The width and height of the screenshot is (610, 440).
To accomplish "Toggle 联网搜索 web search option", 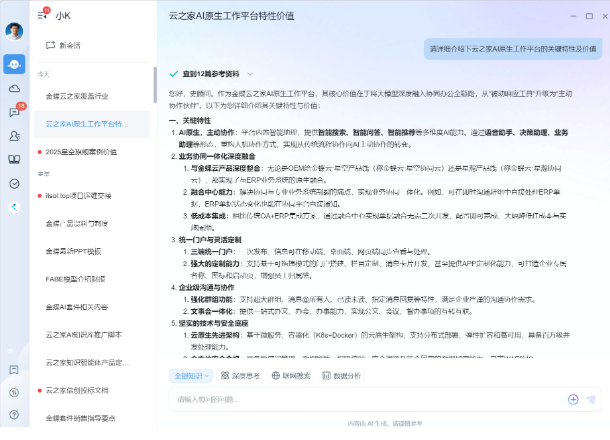I will tap(290, 376).
